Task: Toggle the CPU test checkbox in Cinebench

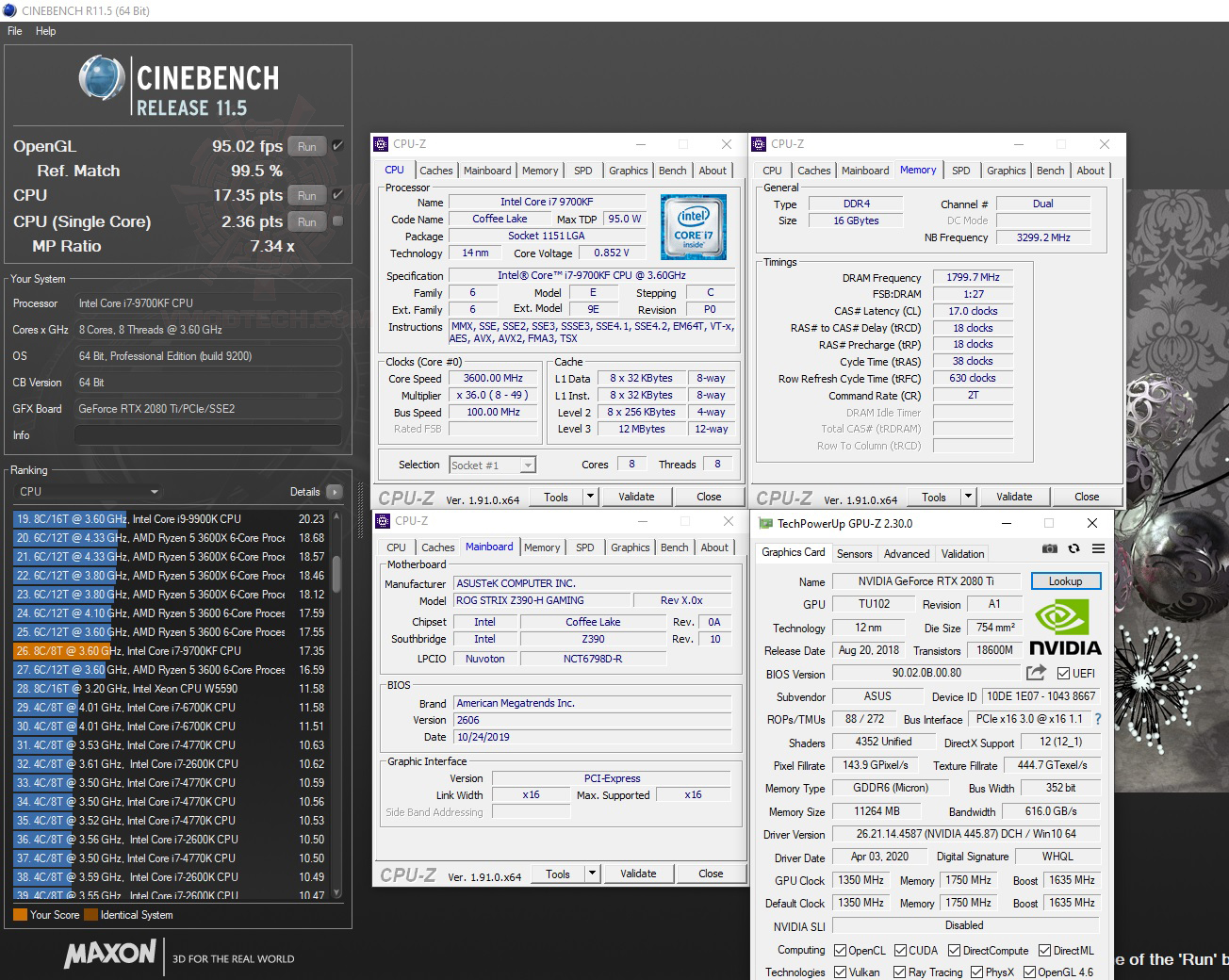Action: [337, 195]
